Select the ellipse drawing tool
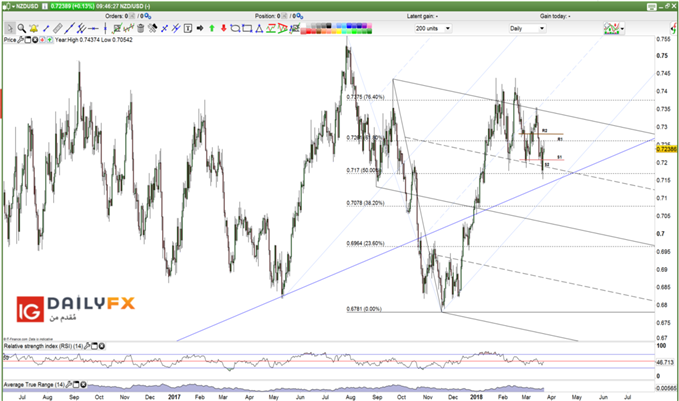The image size is (679, 401). tap(235, 29)
